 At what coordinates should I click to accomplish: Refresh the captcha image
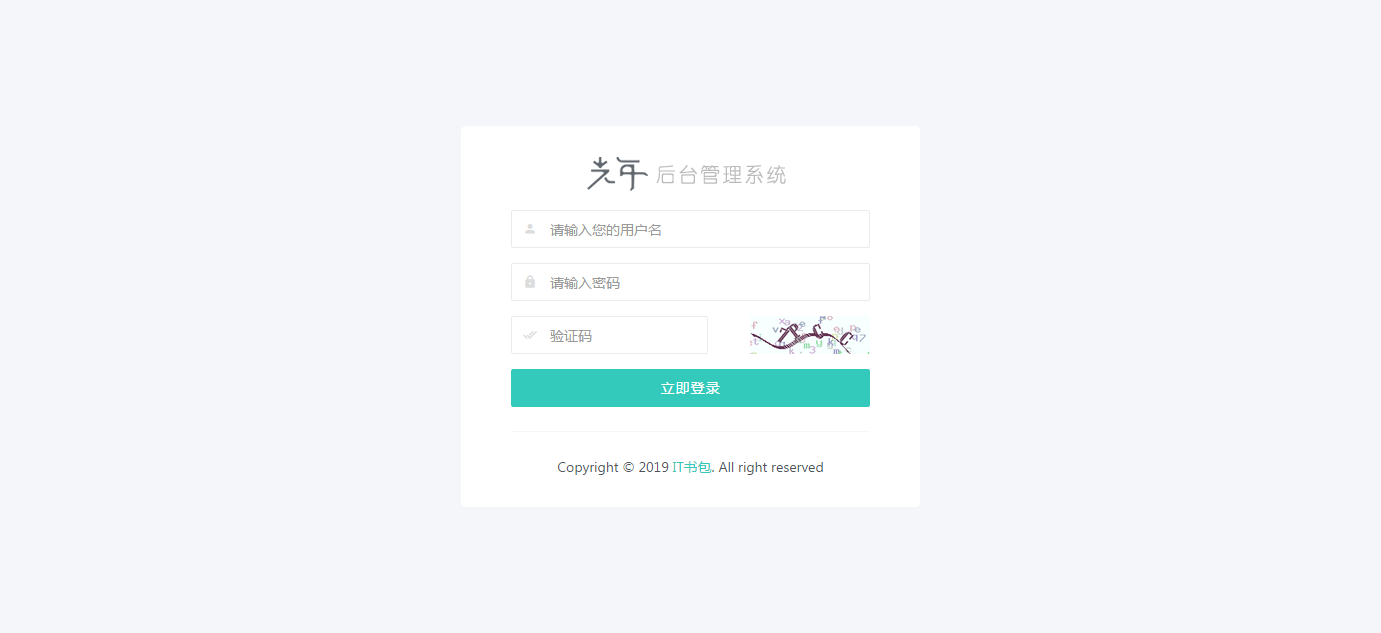(810, 335)
